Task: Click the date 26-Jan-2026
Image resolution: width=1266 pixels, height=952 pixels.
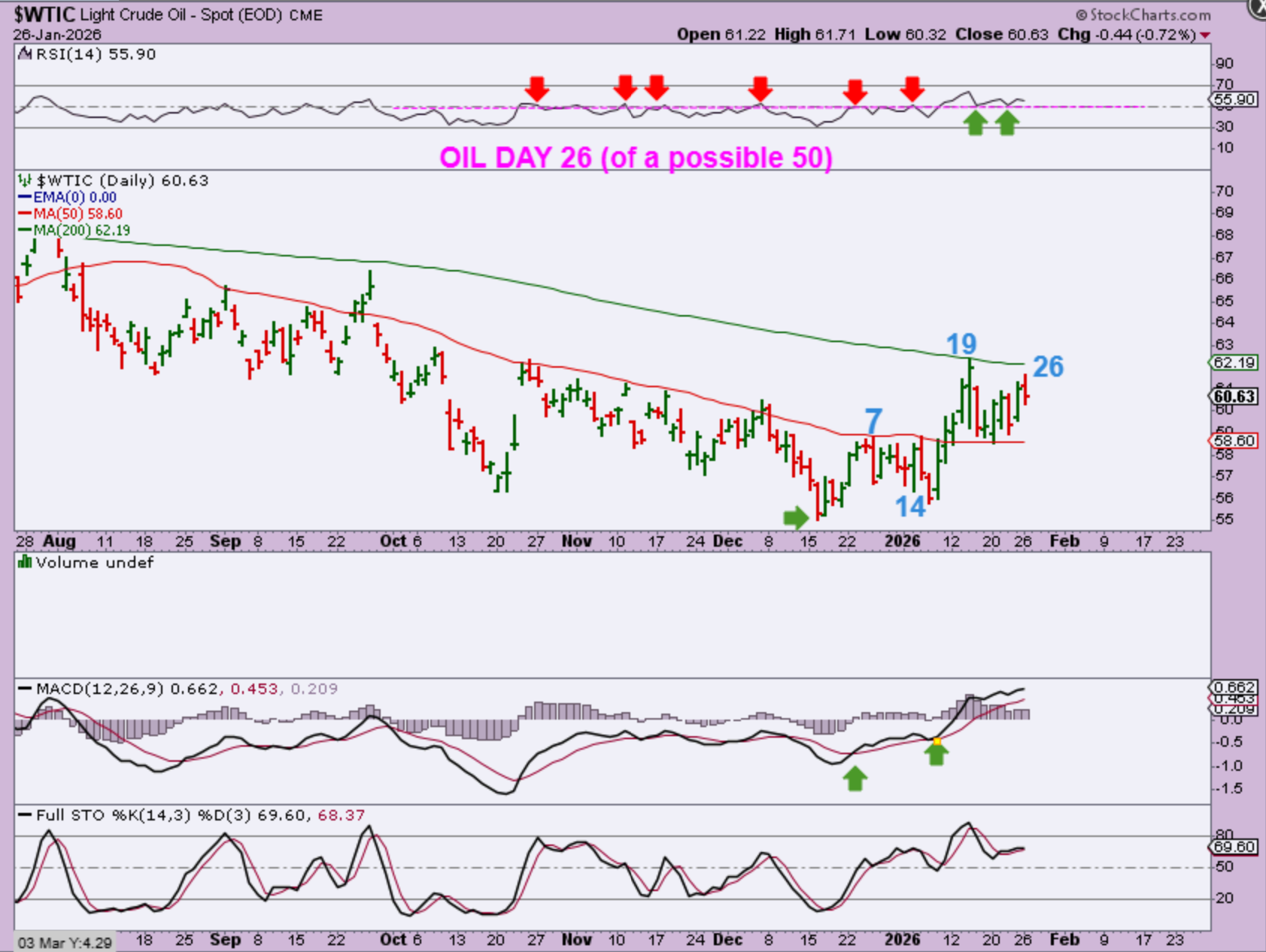Action: click(x=57, y=35)
